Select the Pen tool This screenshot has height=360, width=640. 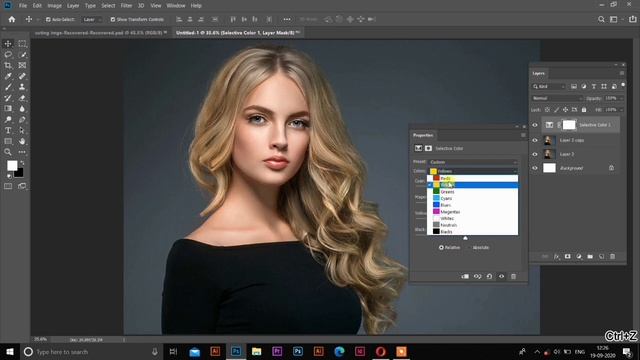pyautogui.click(x=22, y=120)
